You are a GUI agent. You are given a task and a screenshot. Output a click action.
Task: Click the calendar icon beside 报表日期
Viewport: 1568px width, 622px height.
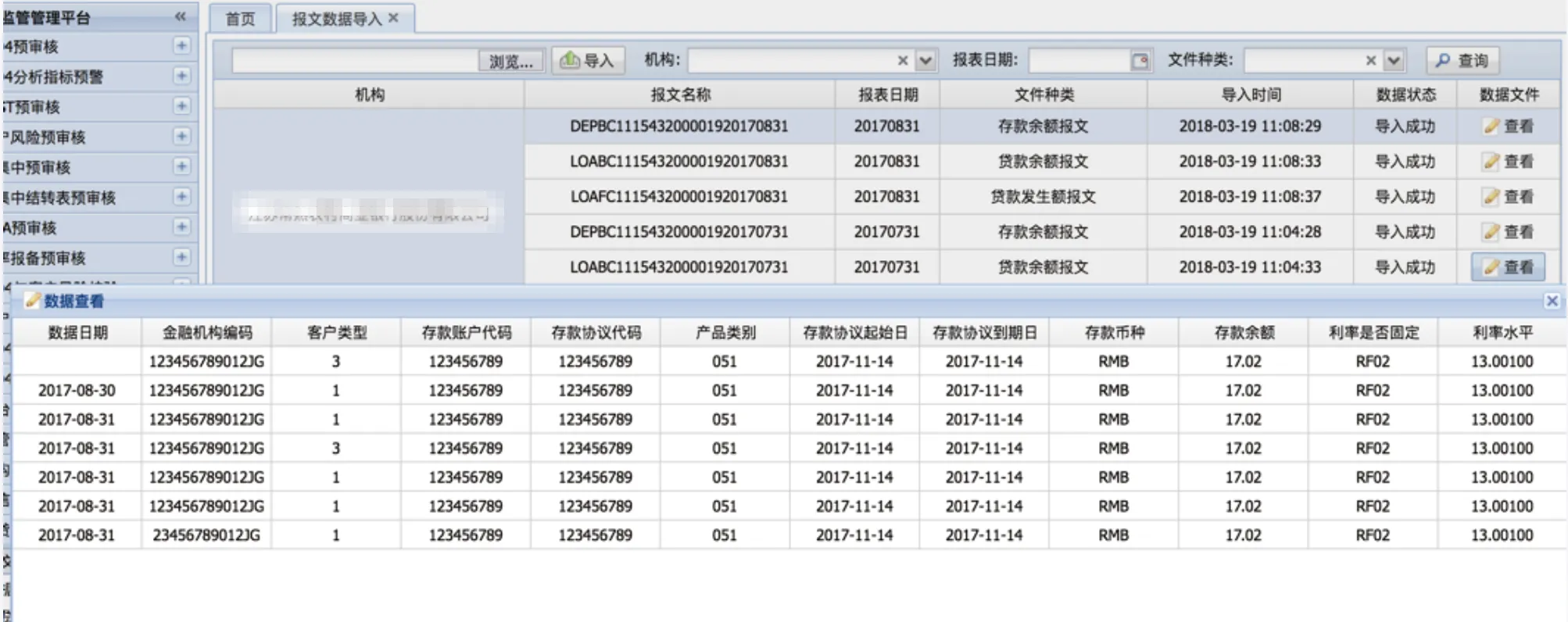(x=1140, y=61)
